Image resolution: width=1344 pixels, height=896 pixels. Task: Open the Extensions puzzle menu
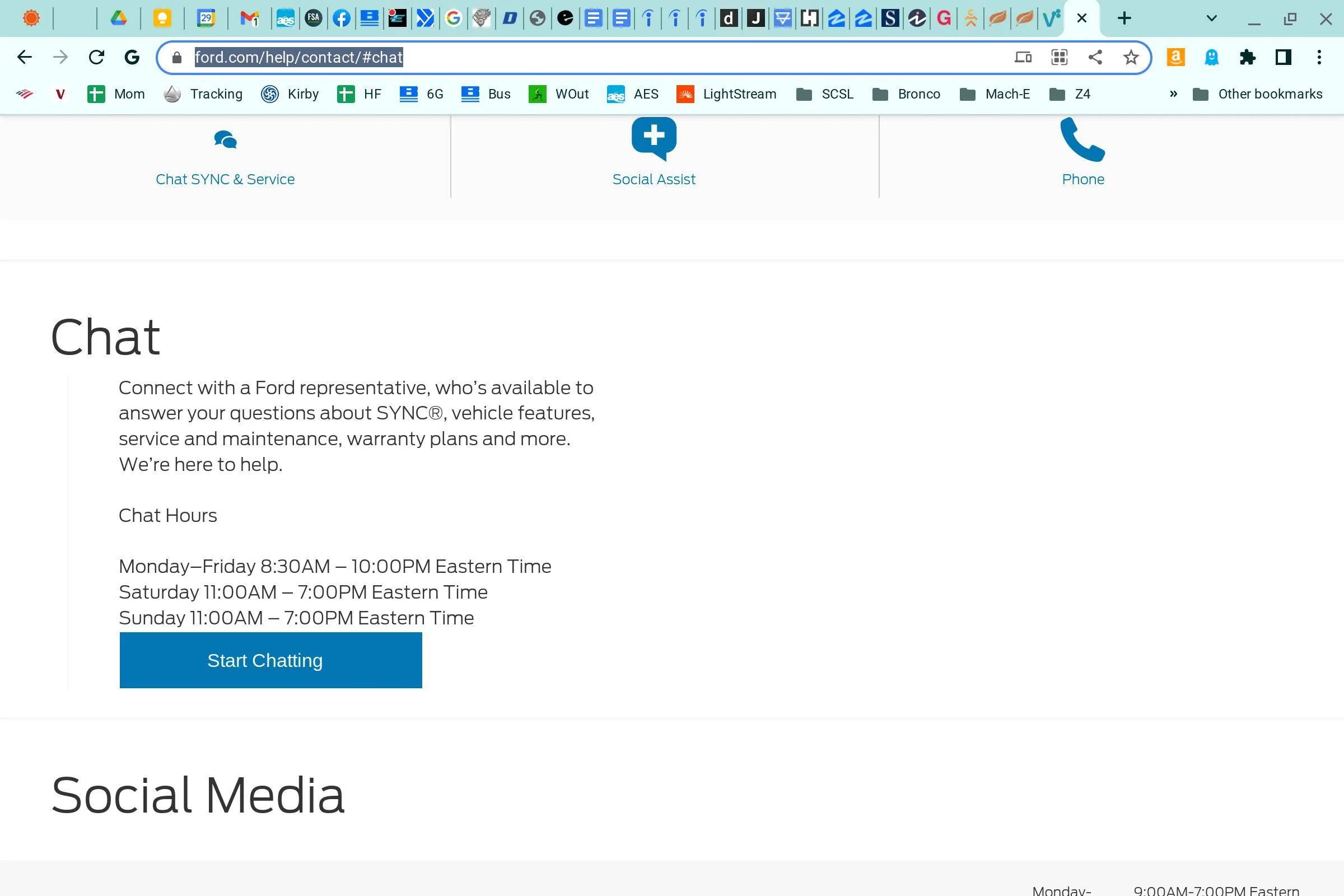[x=1248, y=57]
